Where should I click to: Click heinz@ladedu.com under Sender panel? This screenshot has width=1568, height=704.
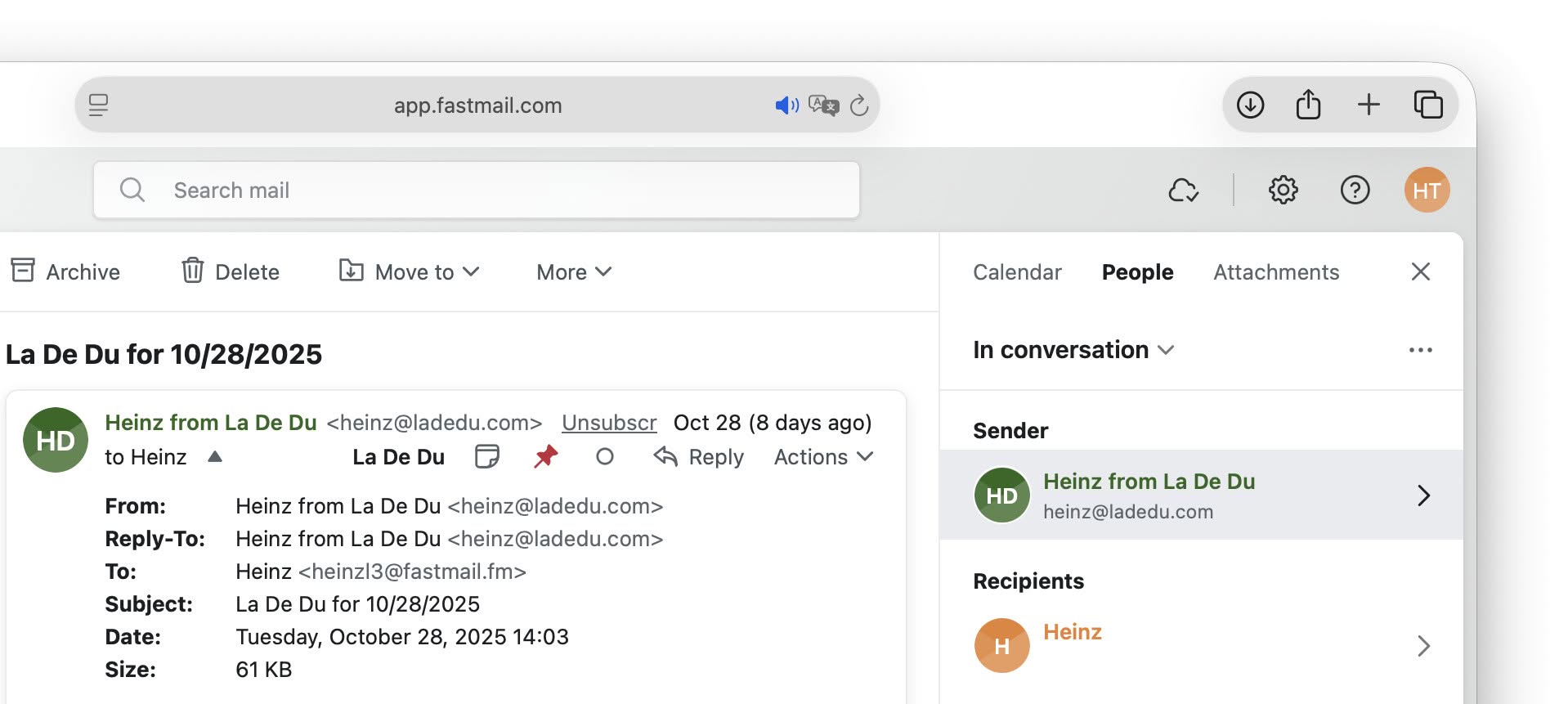(1128, 512)
